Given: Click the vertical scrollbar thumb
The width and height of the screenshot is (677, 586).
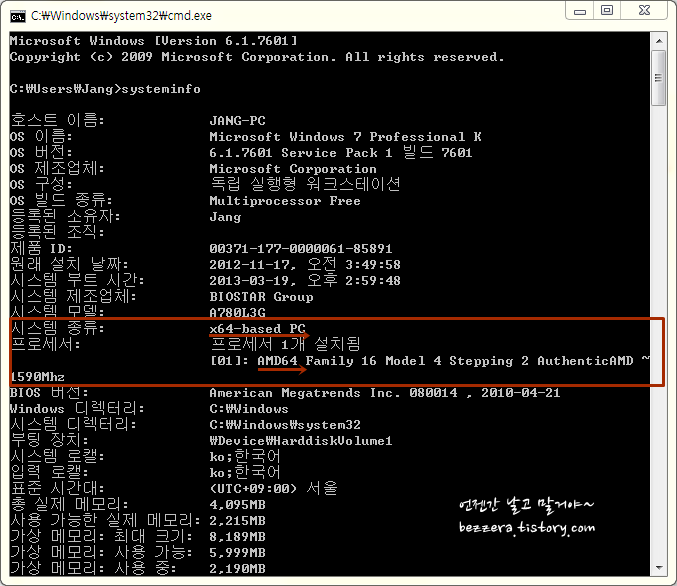Looking at the screenshot, I should pyautogui.click(x=659, y=75).
